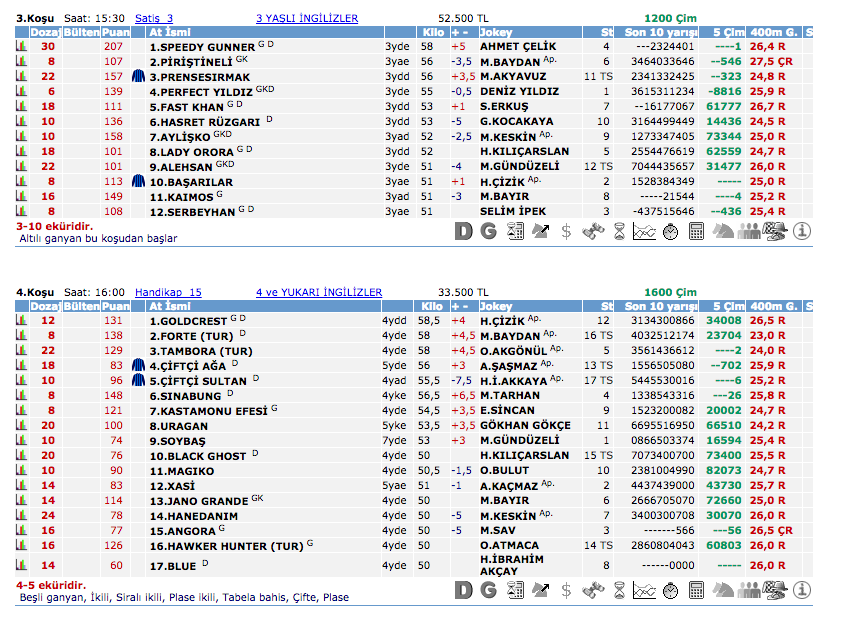The image size is (841, 625).
Task: Click the G icon under race 4
Action: (488, 590)
